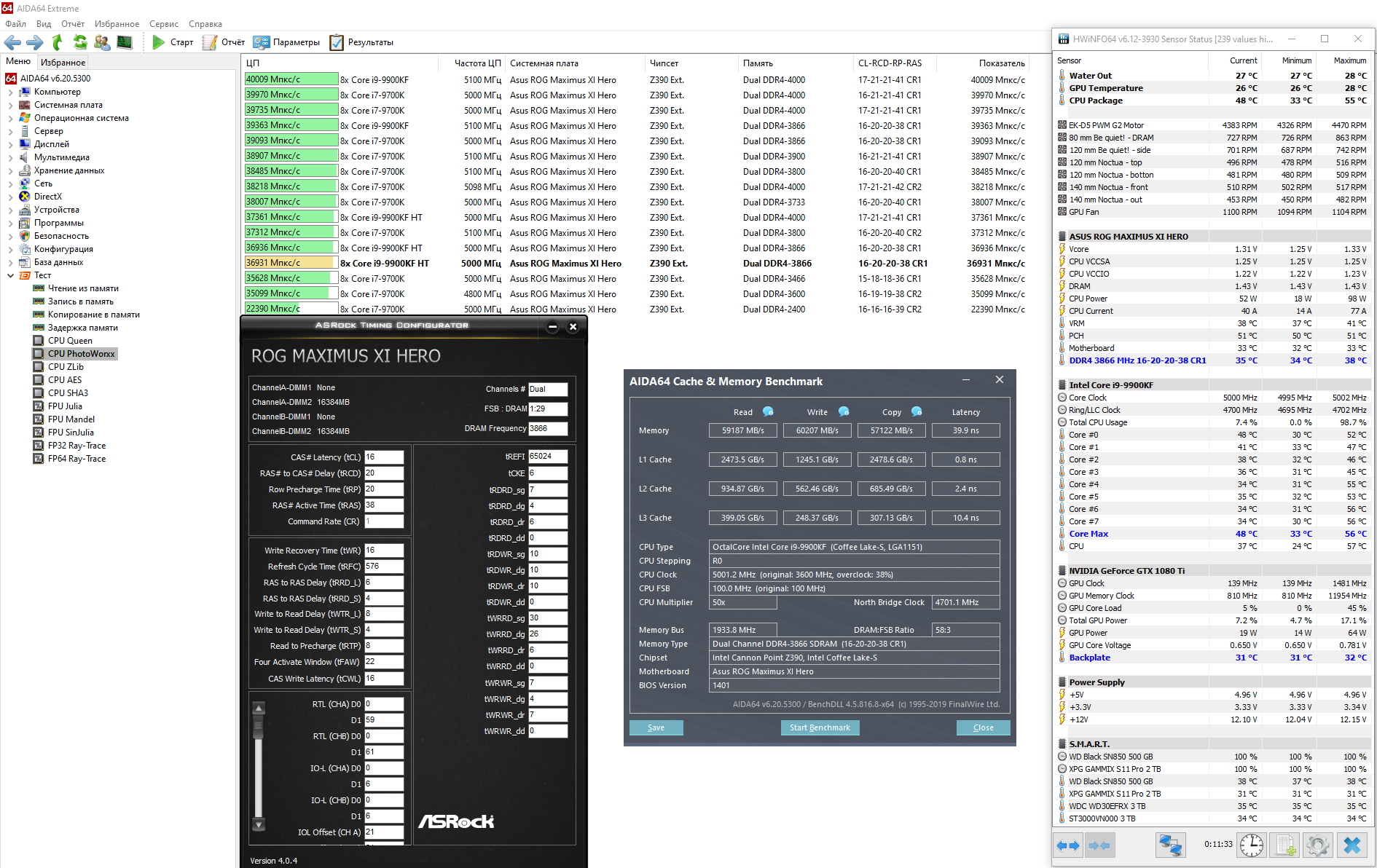Click HWiNFO expand columns arrows button

(1068, 845)
